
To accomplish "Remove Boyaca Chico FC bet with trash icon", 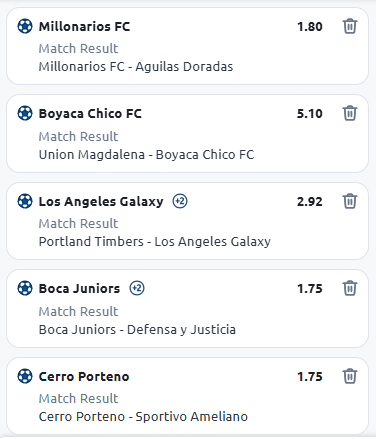I will click(350, 113).
